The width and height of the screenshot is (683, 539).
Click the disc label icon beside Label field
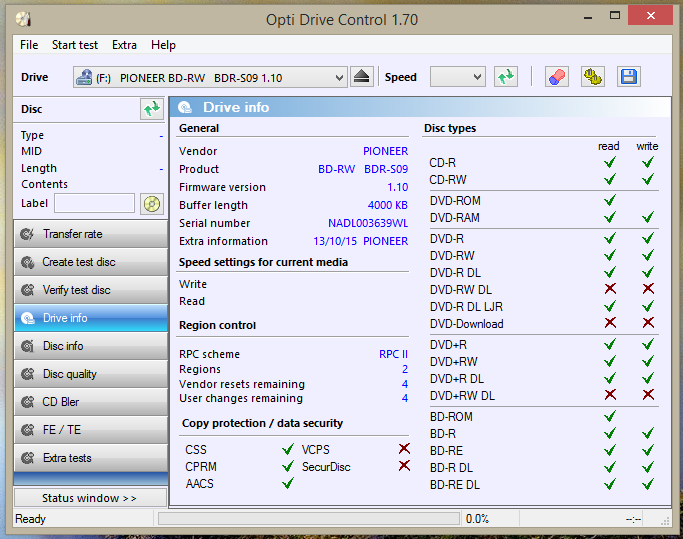pos(152,203)
